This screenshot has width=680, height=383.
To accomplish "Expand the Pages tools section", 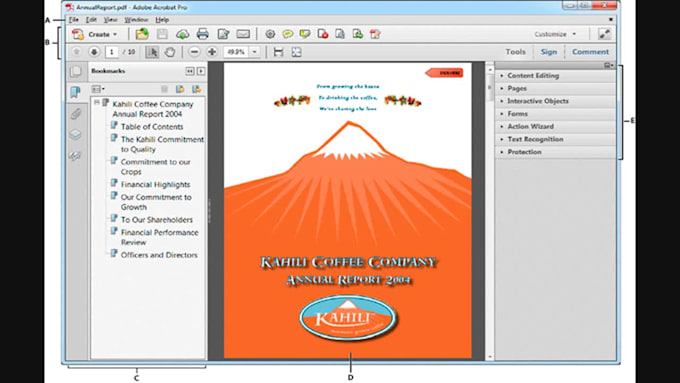I will tap(555, 88).
